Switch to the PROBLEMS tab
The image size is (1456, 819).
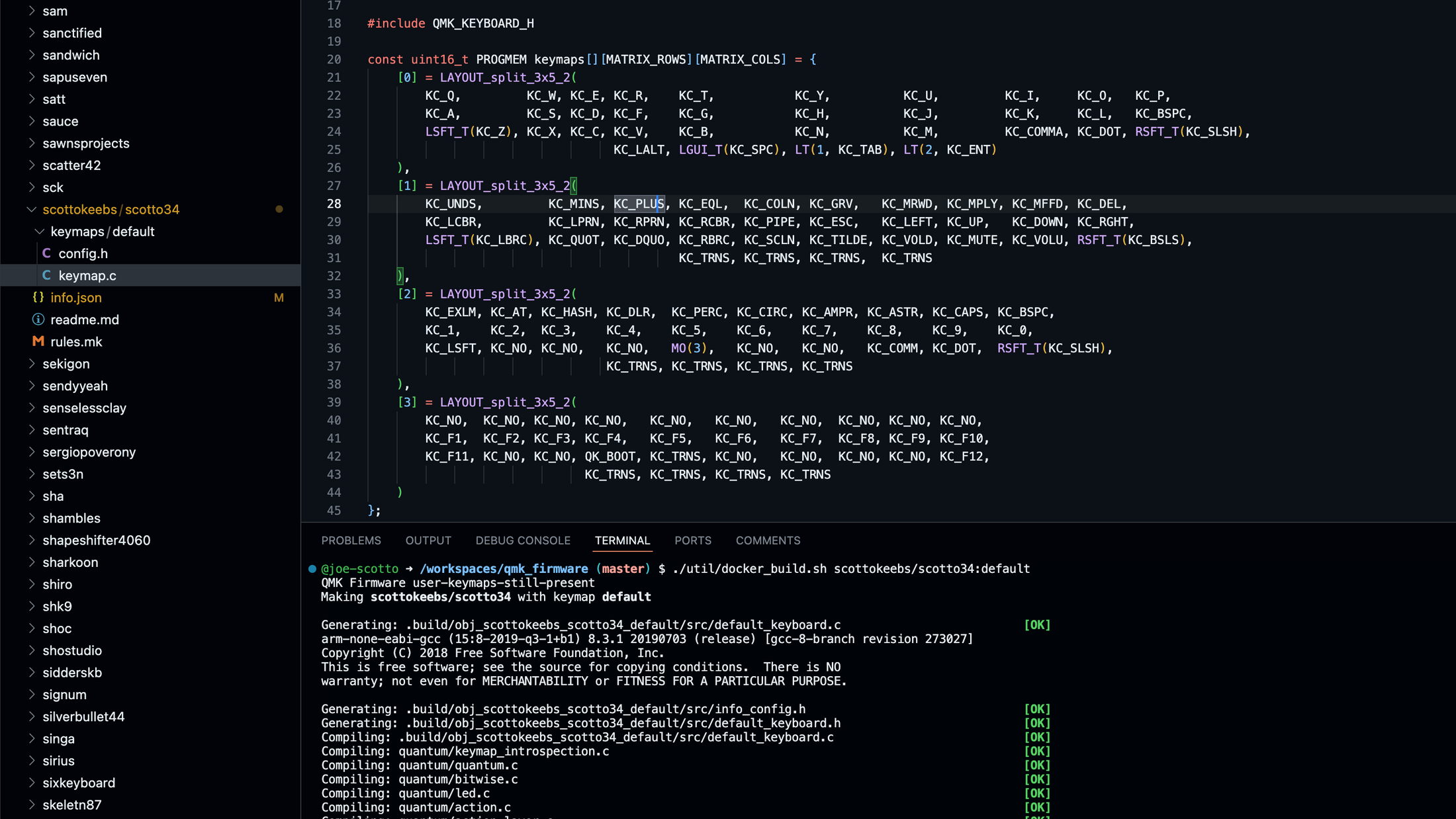coord(351,540)
